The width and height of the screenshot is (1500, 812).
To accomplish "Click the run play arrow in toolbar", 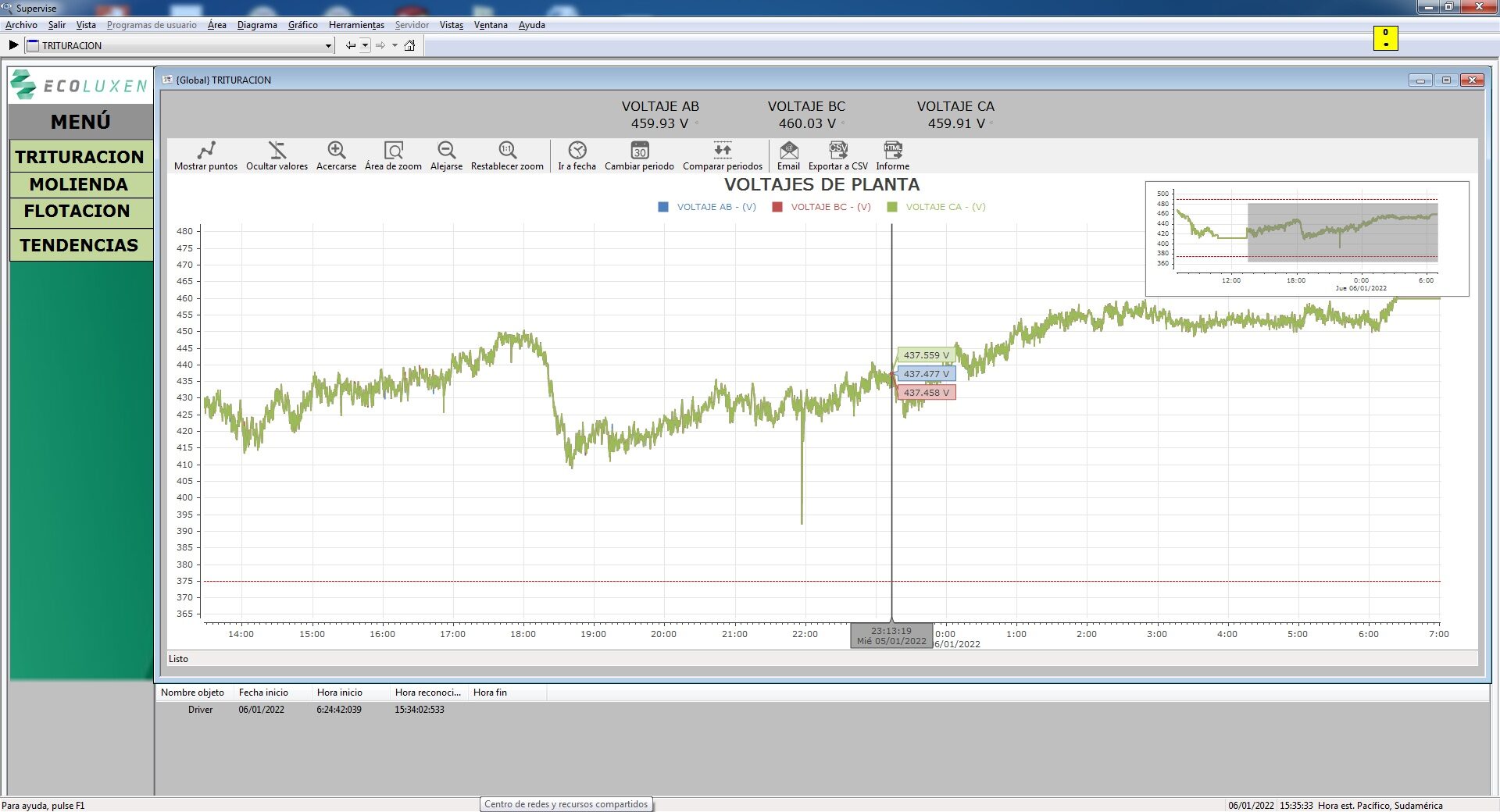I will (x=13, y=45).
